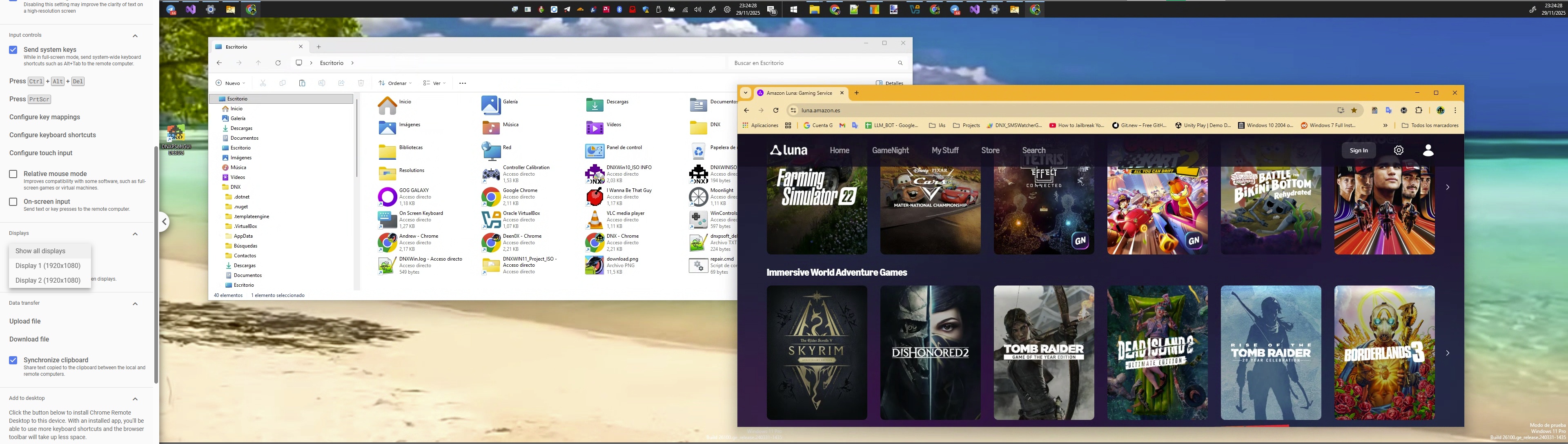
Task: Bookmark page with the star icon
Action: 1354,110
